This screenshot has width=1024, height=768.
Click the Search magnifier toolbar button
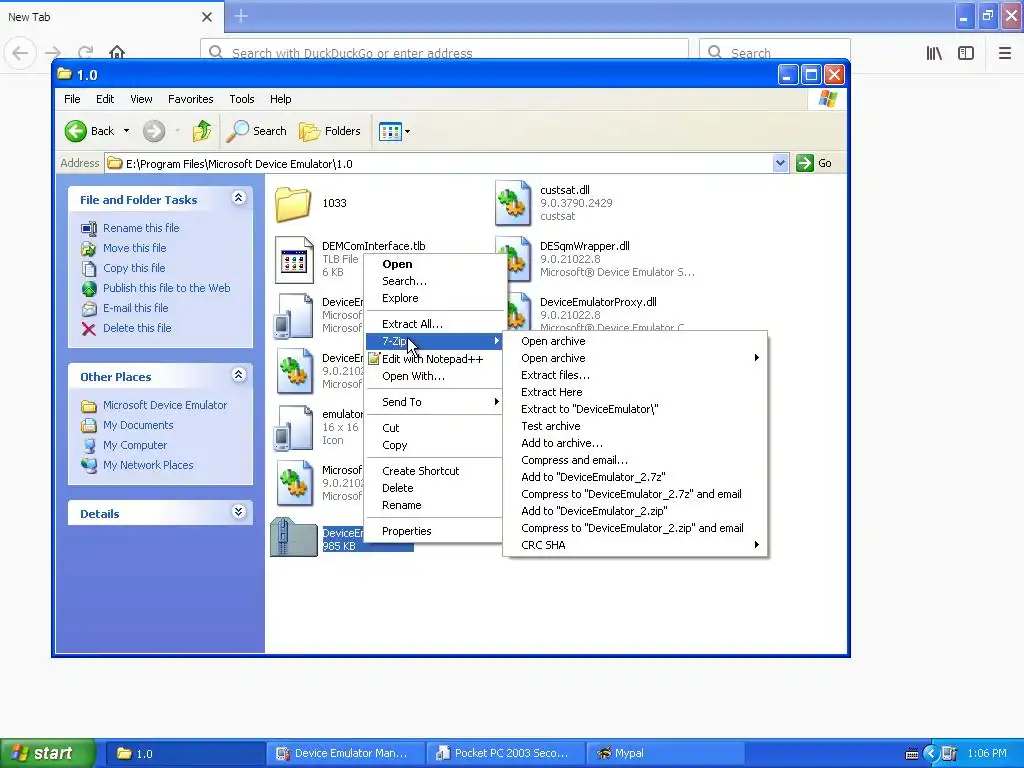(257, 131)
